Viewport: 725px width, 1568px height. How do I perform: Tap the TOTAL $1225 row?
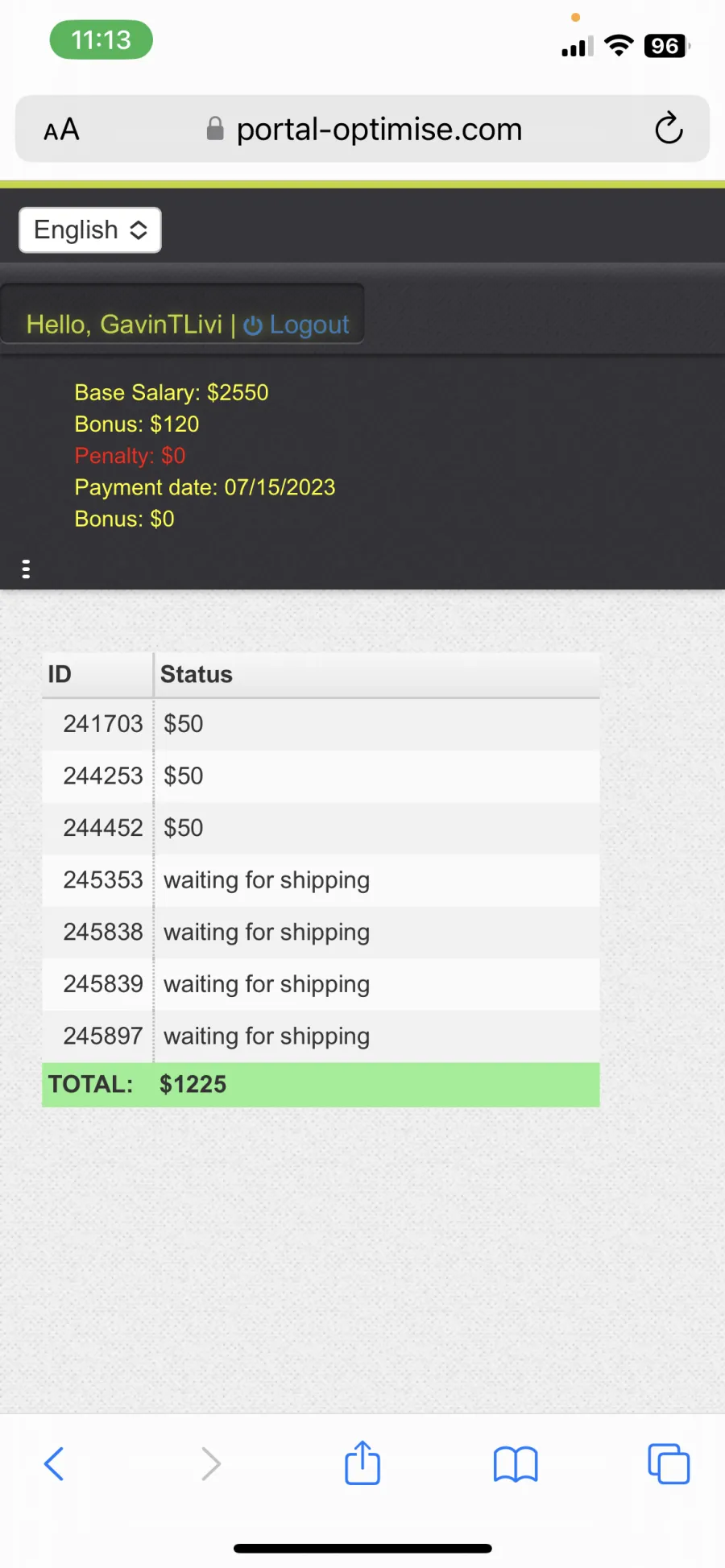coord(321,1085)
